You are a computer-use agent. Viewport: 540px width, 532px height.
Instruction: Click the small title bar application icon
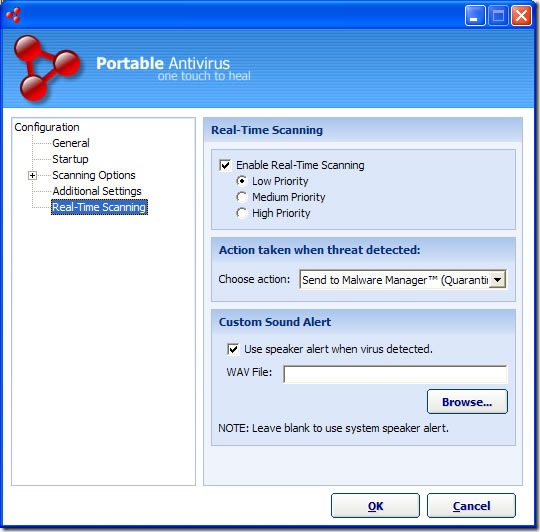[x=14, y=15]
